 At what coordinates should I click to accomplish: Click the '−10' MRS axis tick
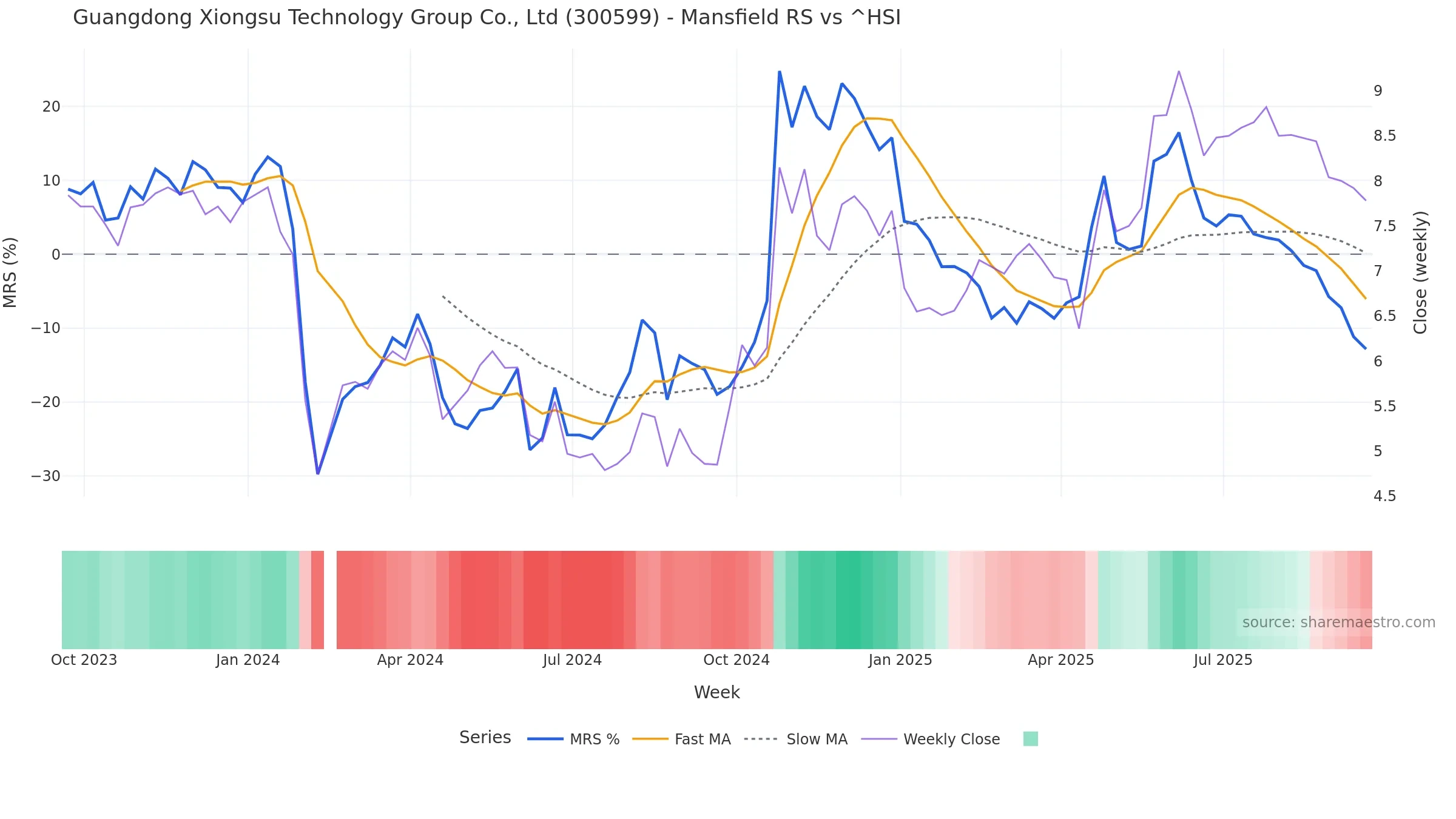coord(46,328)
